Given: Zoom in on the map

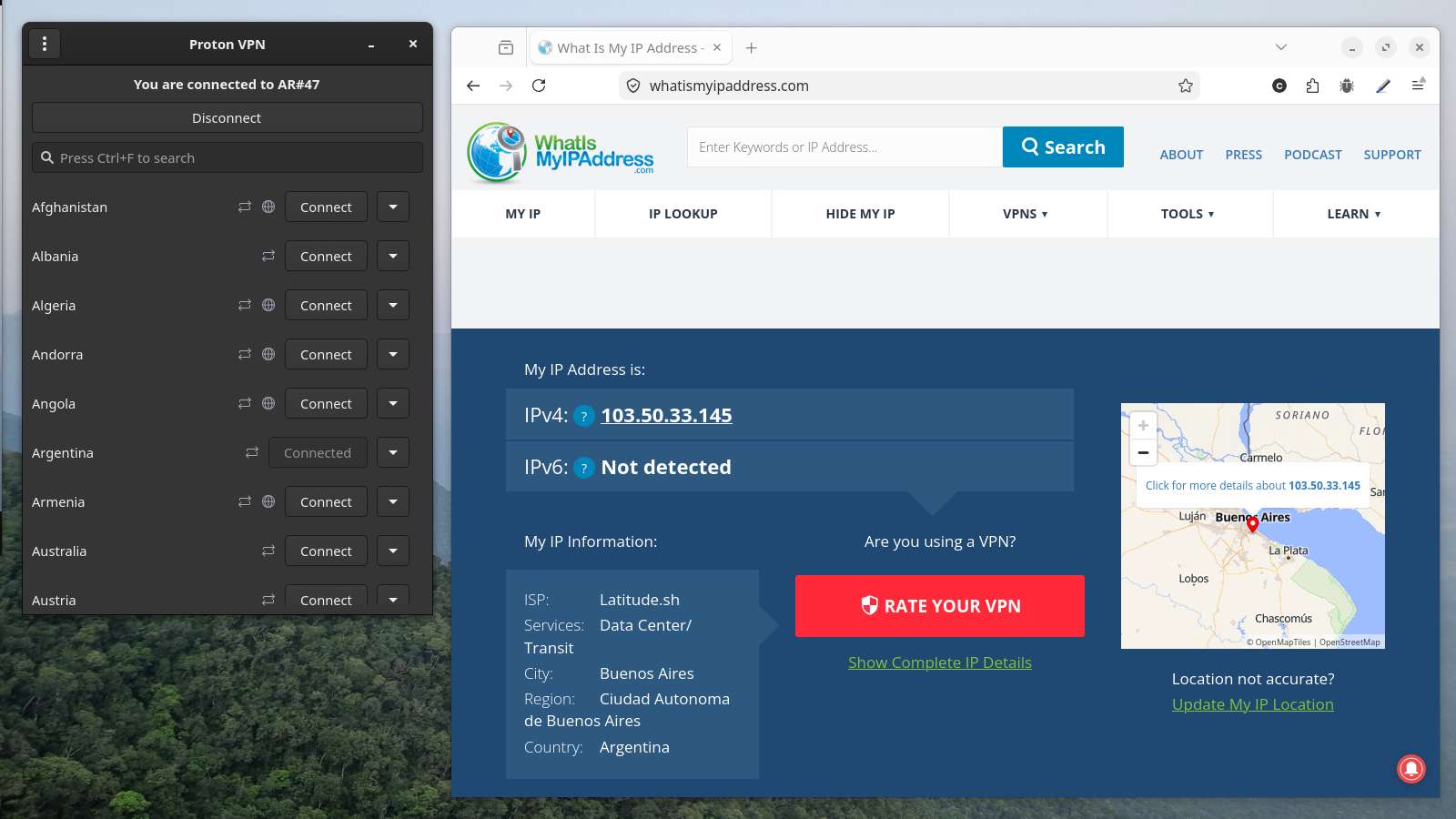Looking at the screenshot, I should click(x=1143, y=425).
